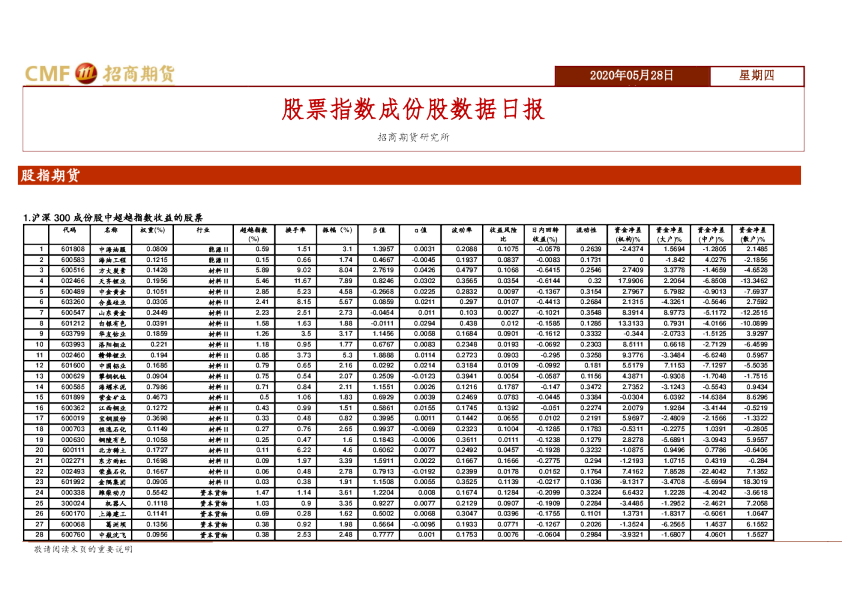842x595 pixels.
Task: Click the date field 2020年05月28日
Action: point(630,75)
